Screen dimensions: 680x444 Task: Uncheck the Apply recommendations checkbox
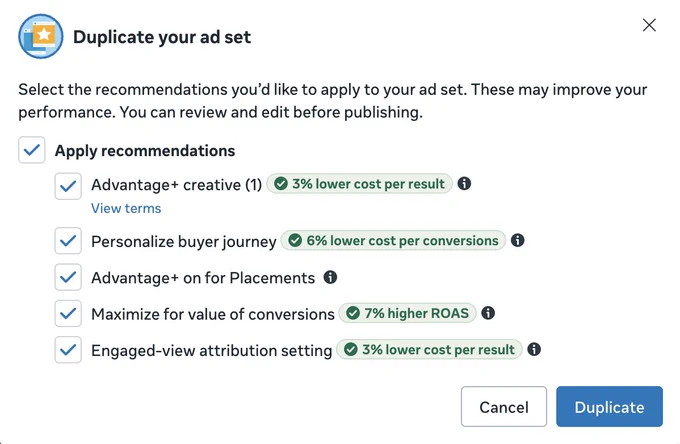[32, 150]
